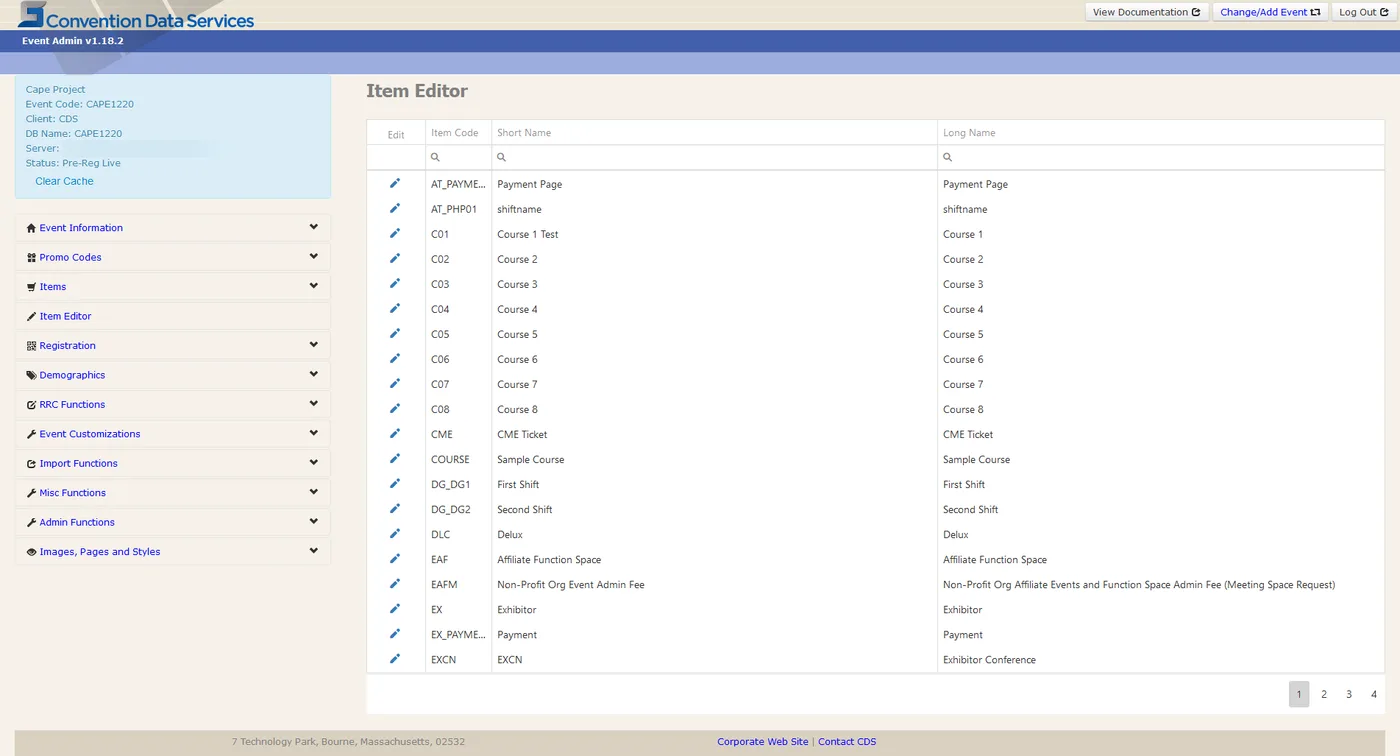Image resolution: width=1400 pixels, height=756 pixels.
Task: Click the Short Name search field
Action: (x=714, y=157)
